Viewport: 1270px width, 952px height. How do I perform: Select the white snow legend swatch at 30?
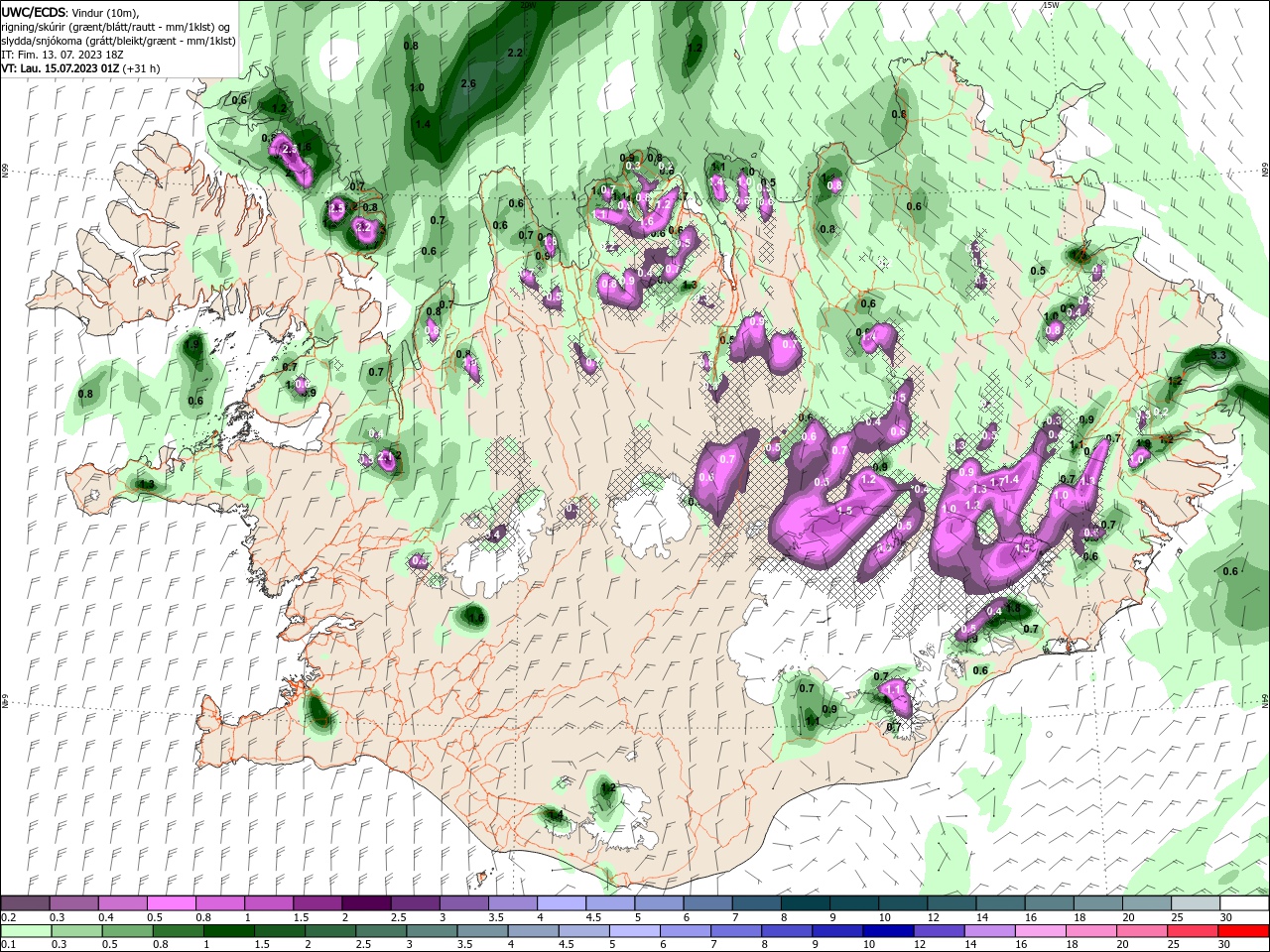tap(1245, 904)
